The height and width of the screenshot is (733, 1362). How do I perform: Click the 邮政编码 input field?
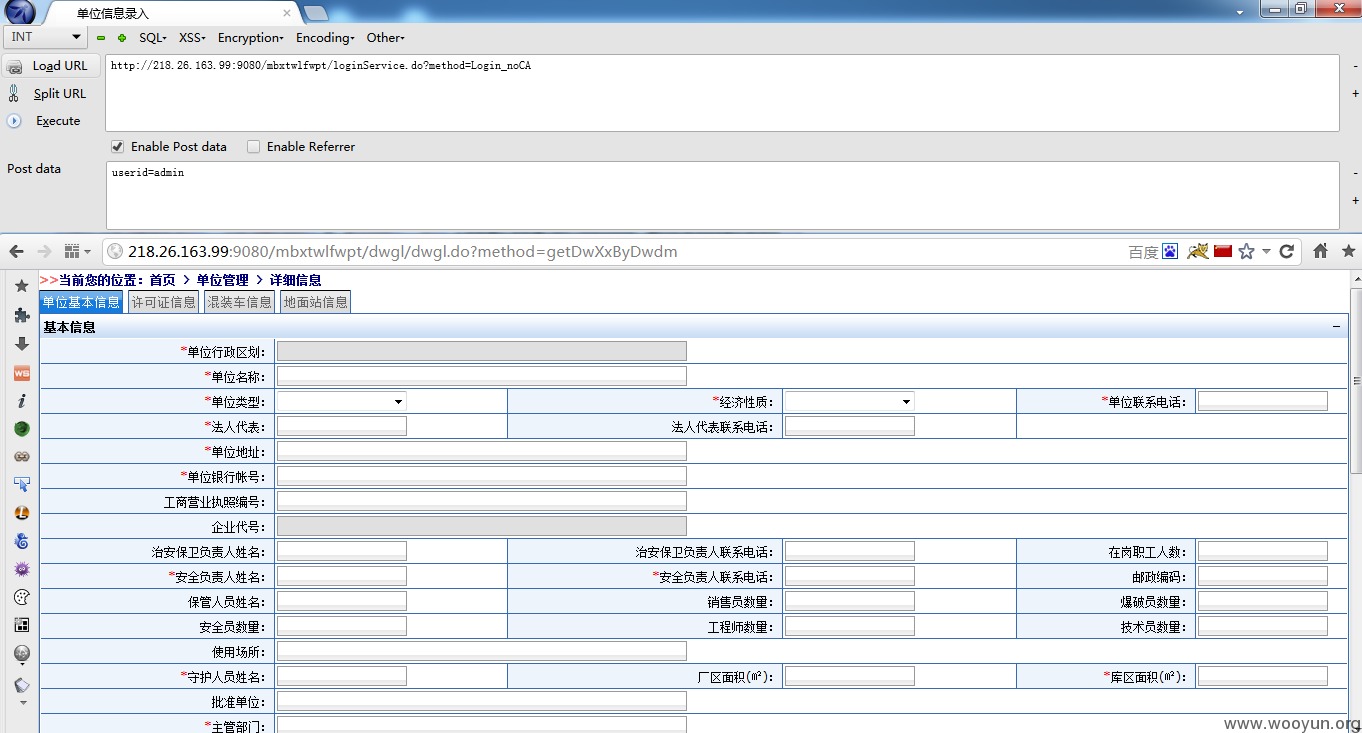tap(1262, 576)
